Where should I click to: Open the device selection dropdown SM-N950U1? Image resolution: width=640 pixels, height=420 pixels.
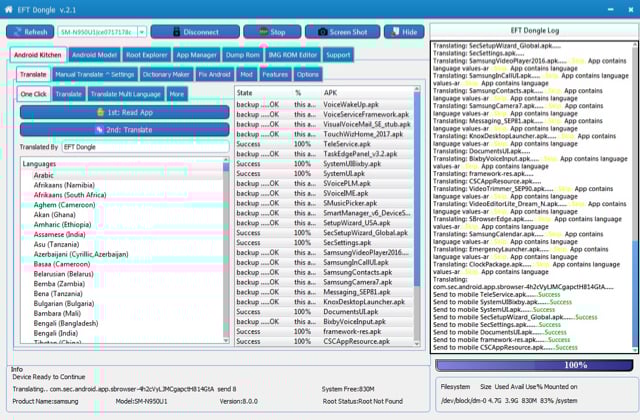[101, 32]
